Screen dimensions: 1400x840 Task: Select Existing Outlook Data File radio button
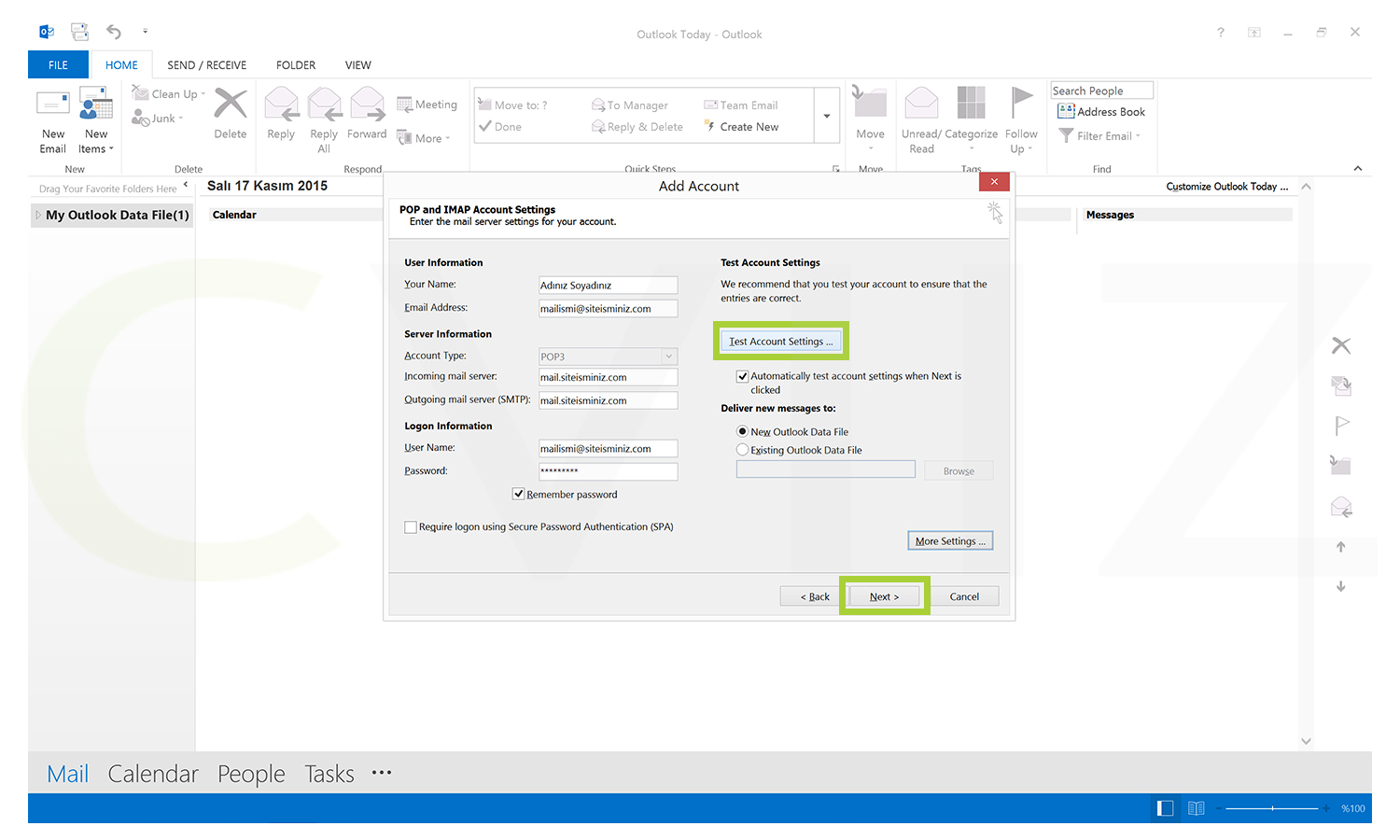point(743,450)
